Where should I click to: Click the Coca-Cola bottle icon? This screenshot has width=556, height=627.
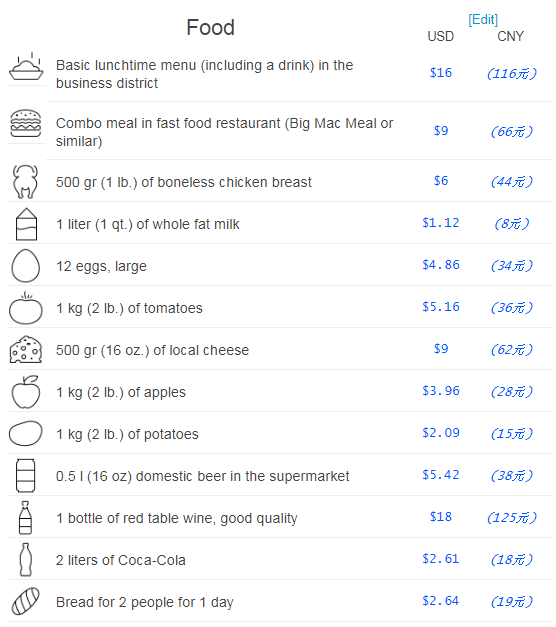point(26,560)
